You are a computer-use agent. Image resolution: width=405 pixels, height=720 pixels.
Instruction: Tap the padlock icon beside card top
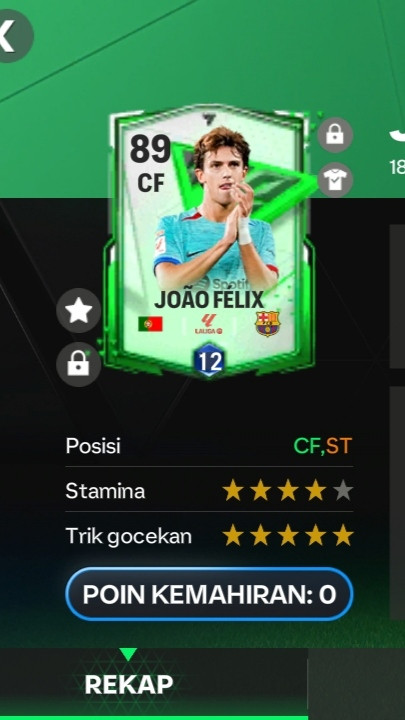pos(335,135)
